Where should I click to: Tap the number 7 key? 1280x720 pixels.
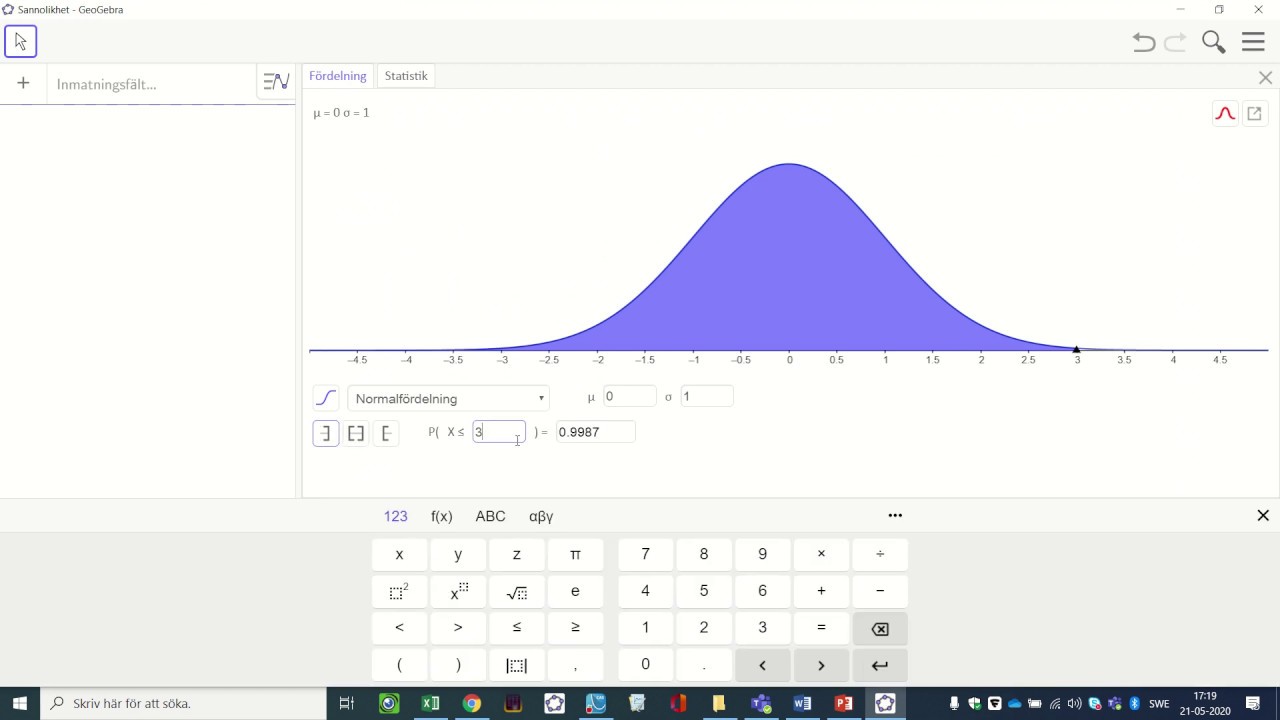[645, 554]
